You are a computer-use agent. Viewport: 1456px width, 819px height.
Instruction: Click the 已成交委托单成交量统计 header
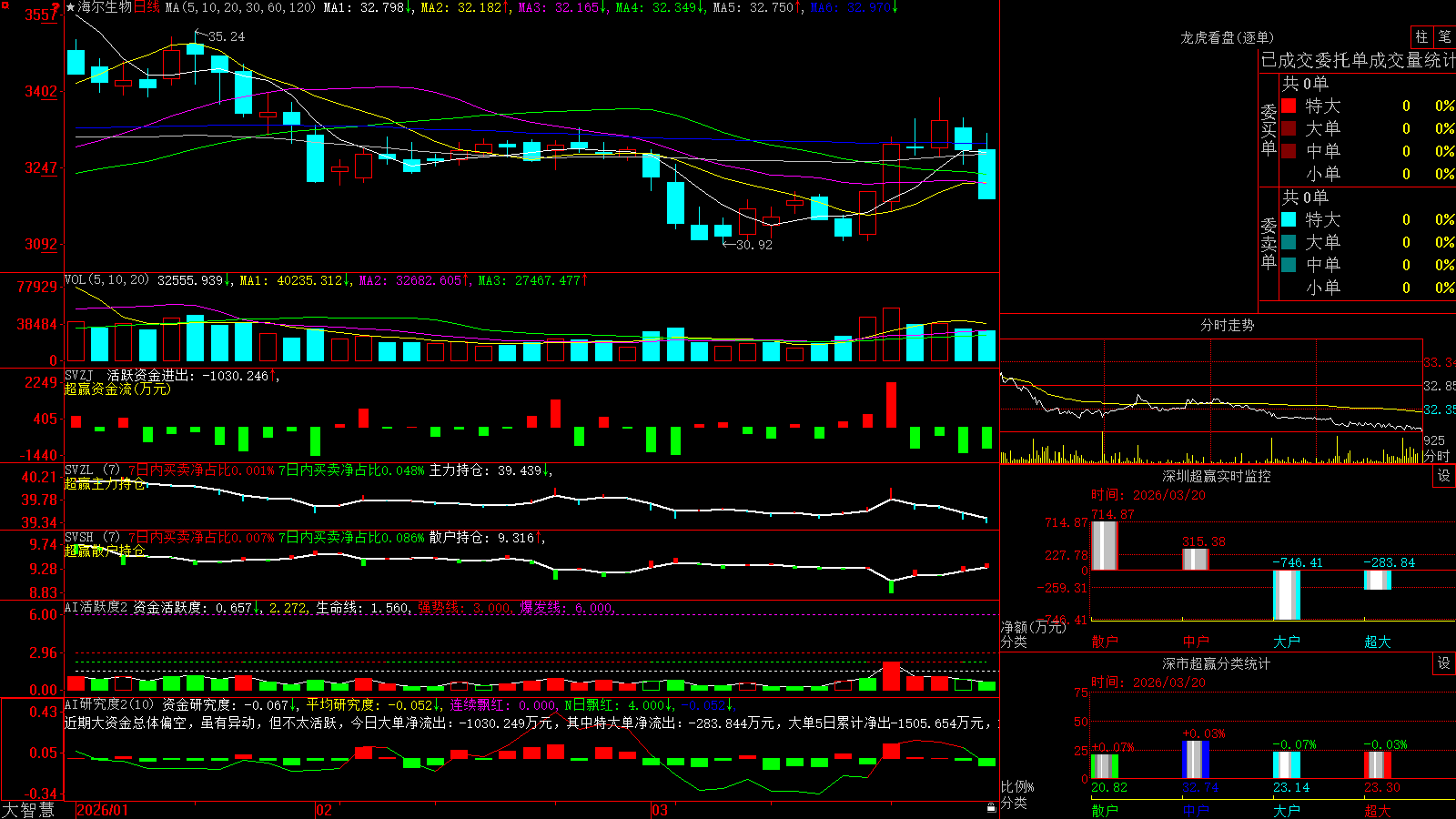coord(1358,60)
